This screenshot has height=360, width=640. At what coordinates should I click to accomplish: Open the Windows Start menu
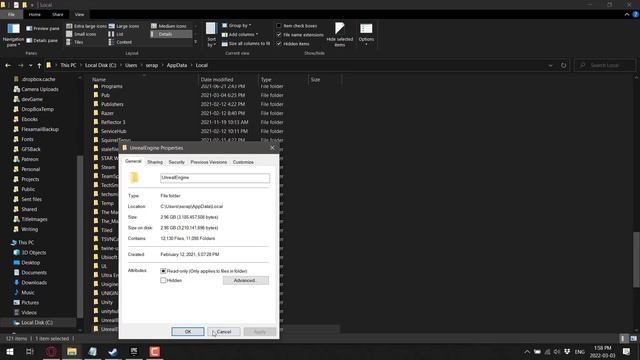[x=9, y=351]
